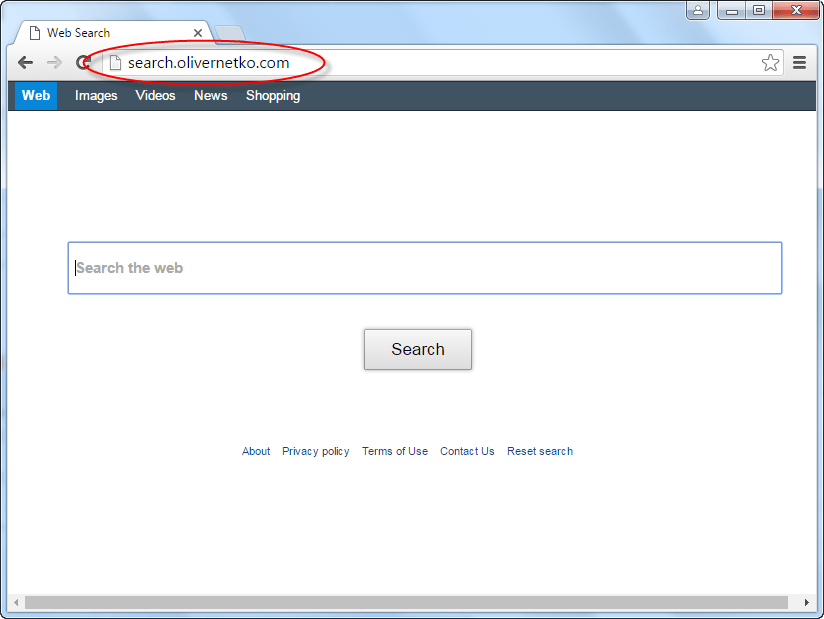824x619 pixels.
Task: Open the Contact Us link
Action: 467,451
